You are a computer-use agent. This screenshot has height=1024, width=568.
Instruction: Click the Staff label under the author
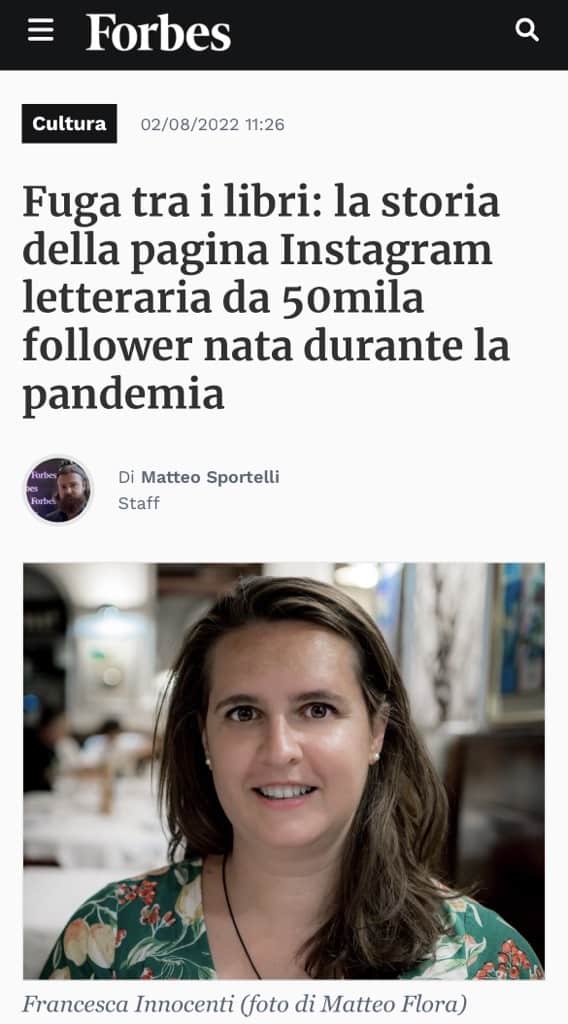tap(138, 503)
